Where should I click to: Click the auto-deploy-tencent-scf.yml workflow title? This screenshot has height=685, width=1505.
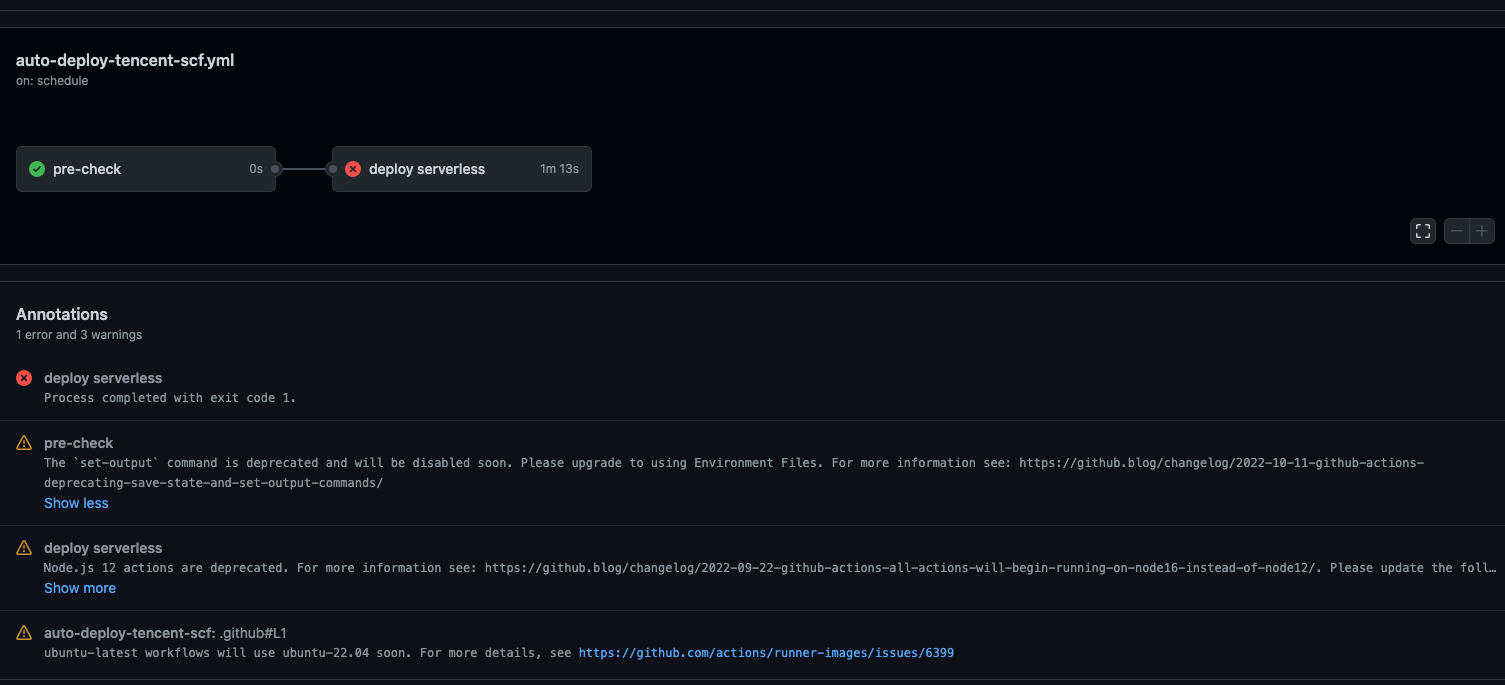coord(125,60)
